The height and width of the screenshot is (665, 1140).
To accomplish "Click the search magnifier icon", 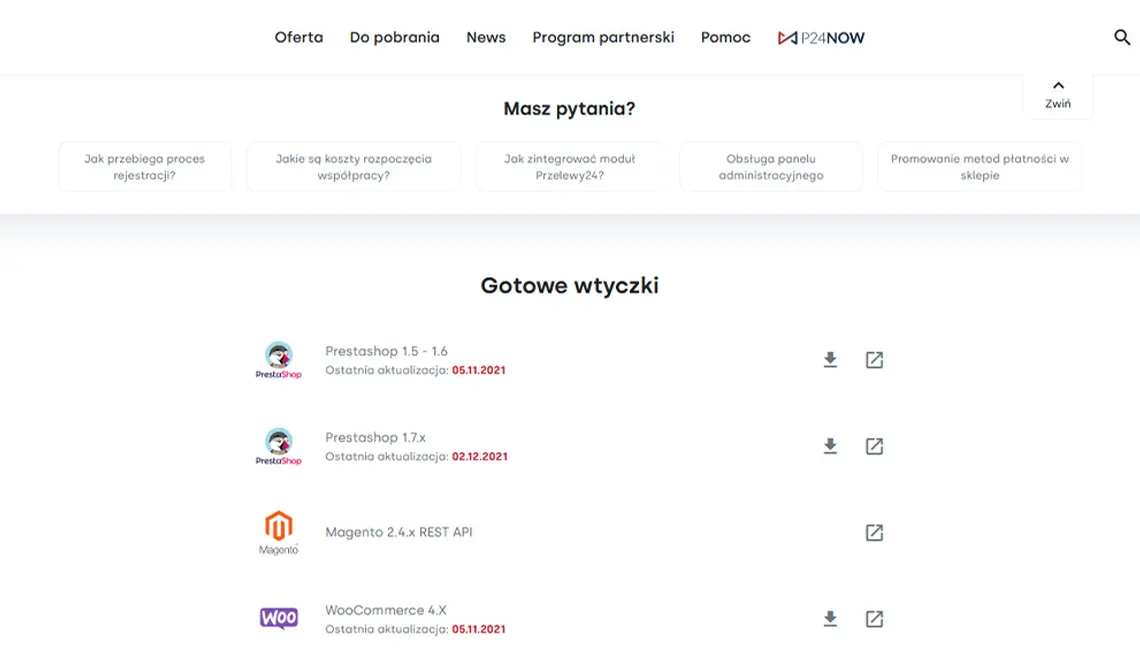I will (1122, 37).
